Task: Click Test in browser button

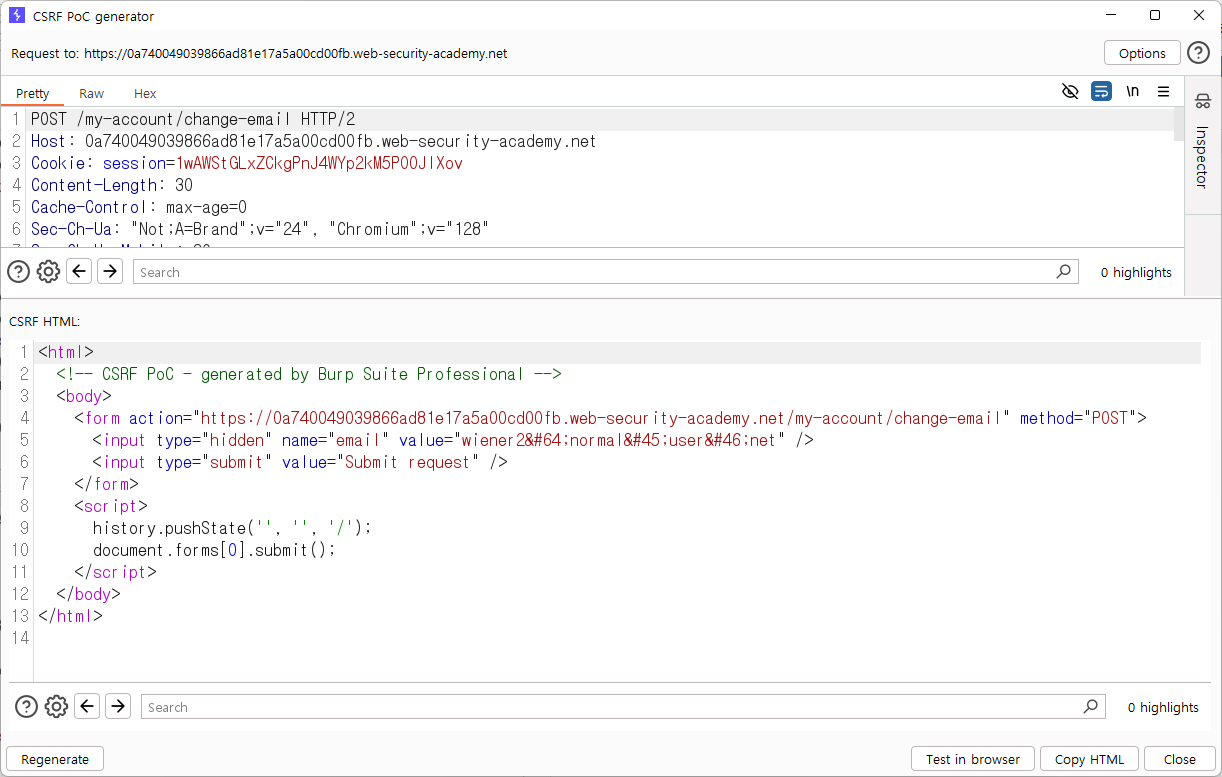Action: tap(973, 759)
